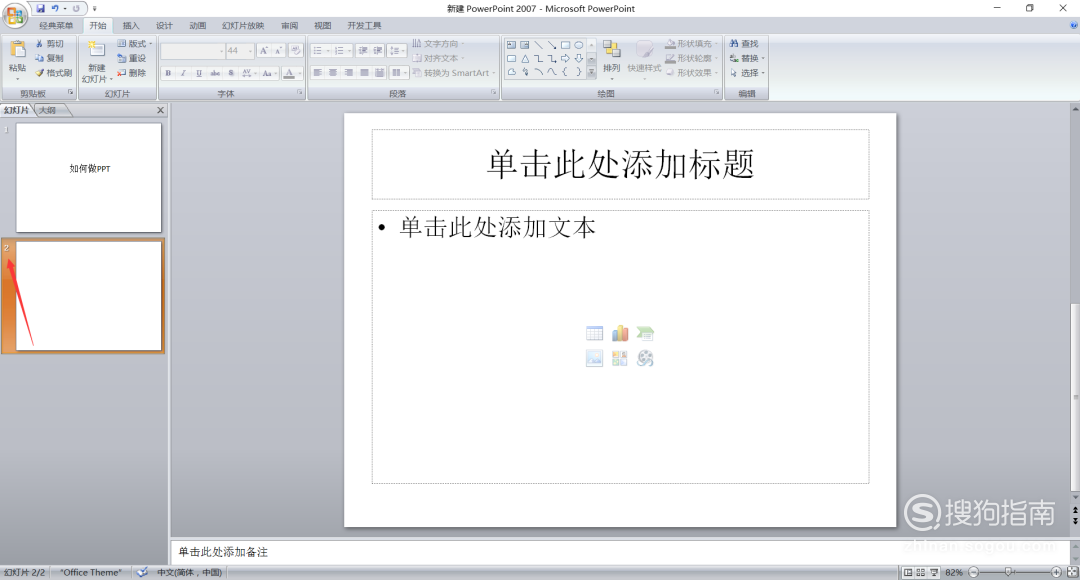Switch to Normal view in status bar
Image resolution: width=1080 pixels, height=580 pixels.
pyautogui.click(x=908, y=572)
